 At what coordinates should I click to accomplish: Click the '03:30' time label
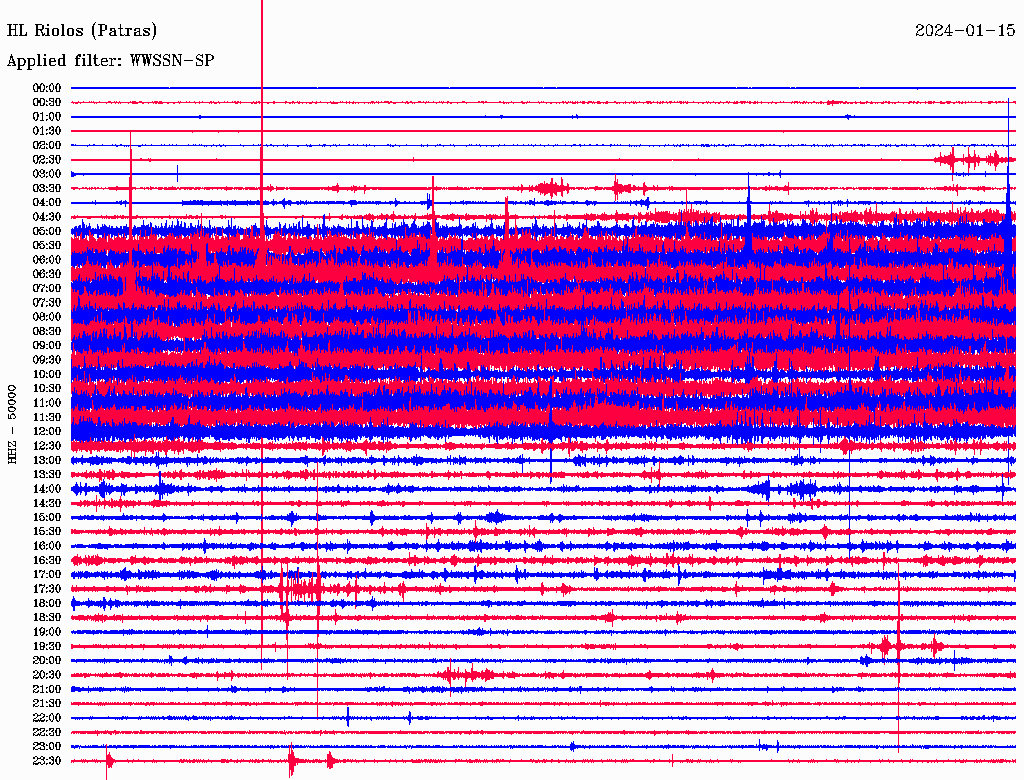[x=47, y=189]
